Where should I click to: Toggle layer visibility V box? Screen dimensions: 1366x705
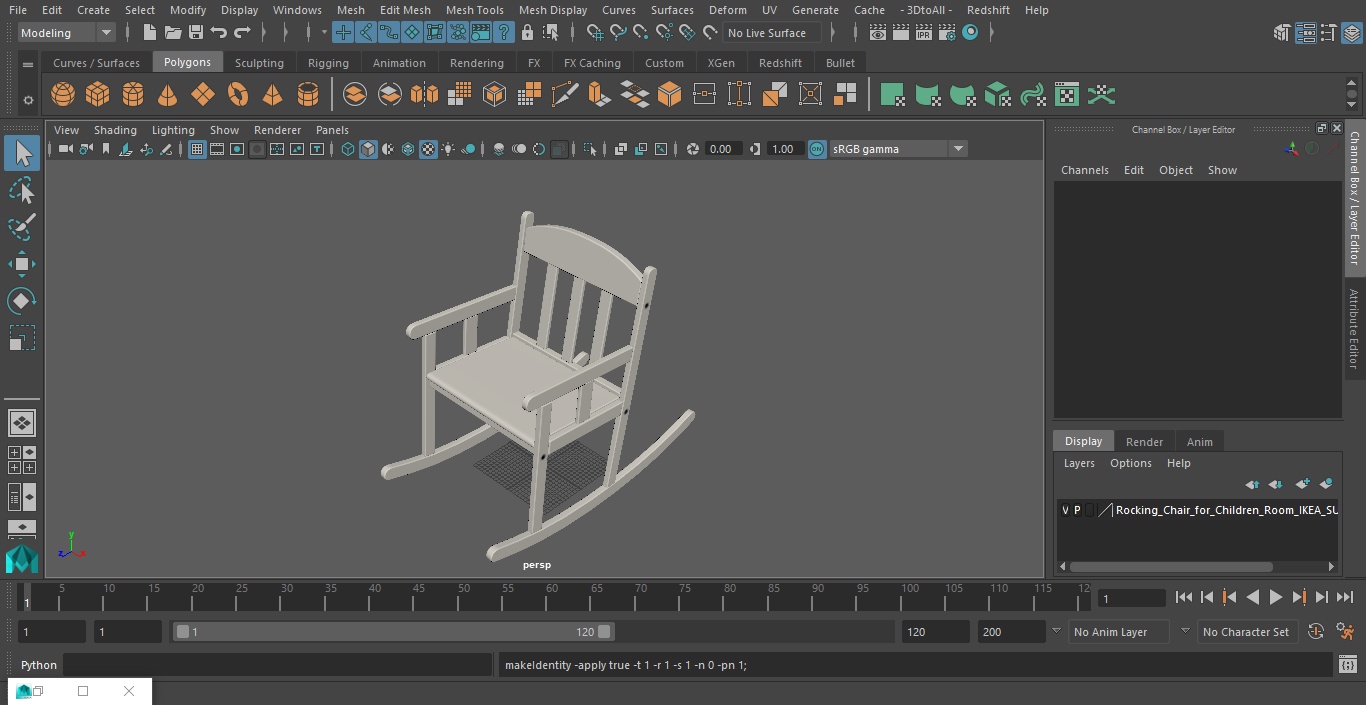[x=1064, y=510]
